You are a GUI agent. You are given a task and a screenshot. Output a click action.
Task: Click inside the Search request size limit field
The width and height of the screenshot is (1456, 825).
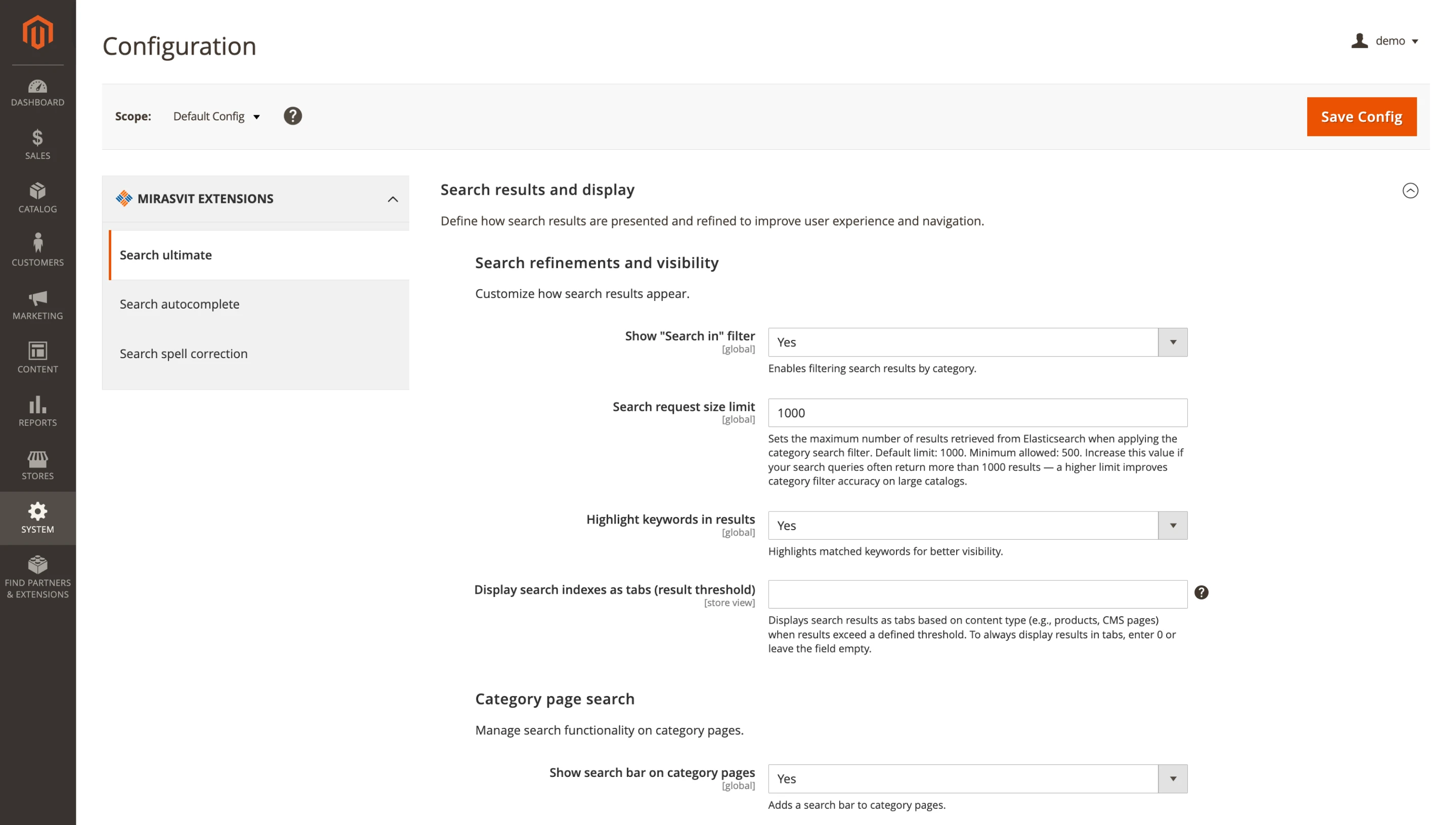[977, 413]
